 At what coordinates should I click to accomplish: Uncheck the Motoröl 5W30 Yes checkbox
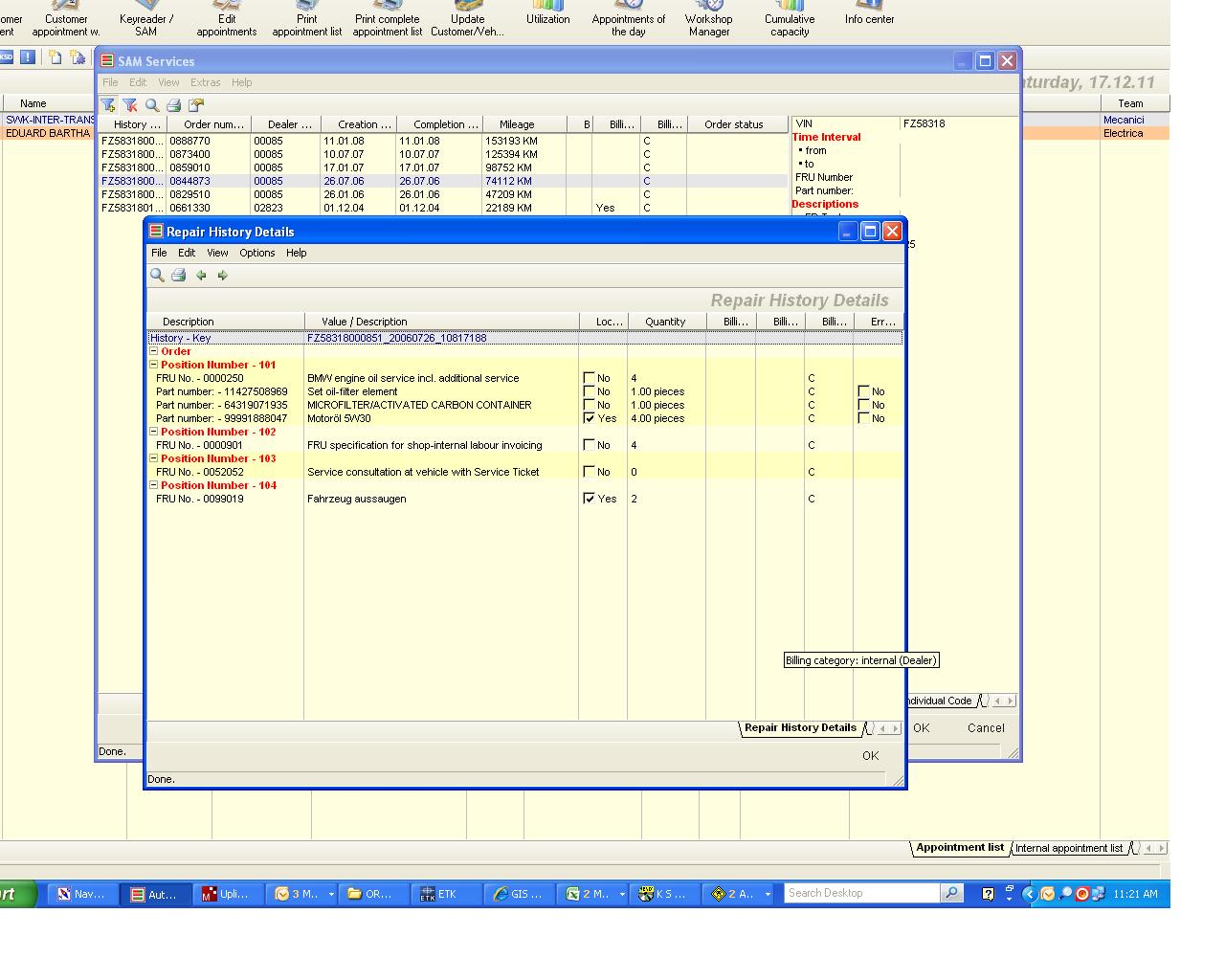click(590, 418)
